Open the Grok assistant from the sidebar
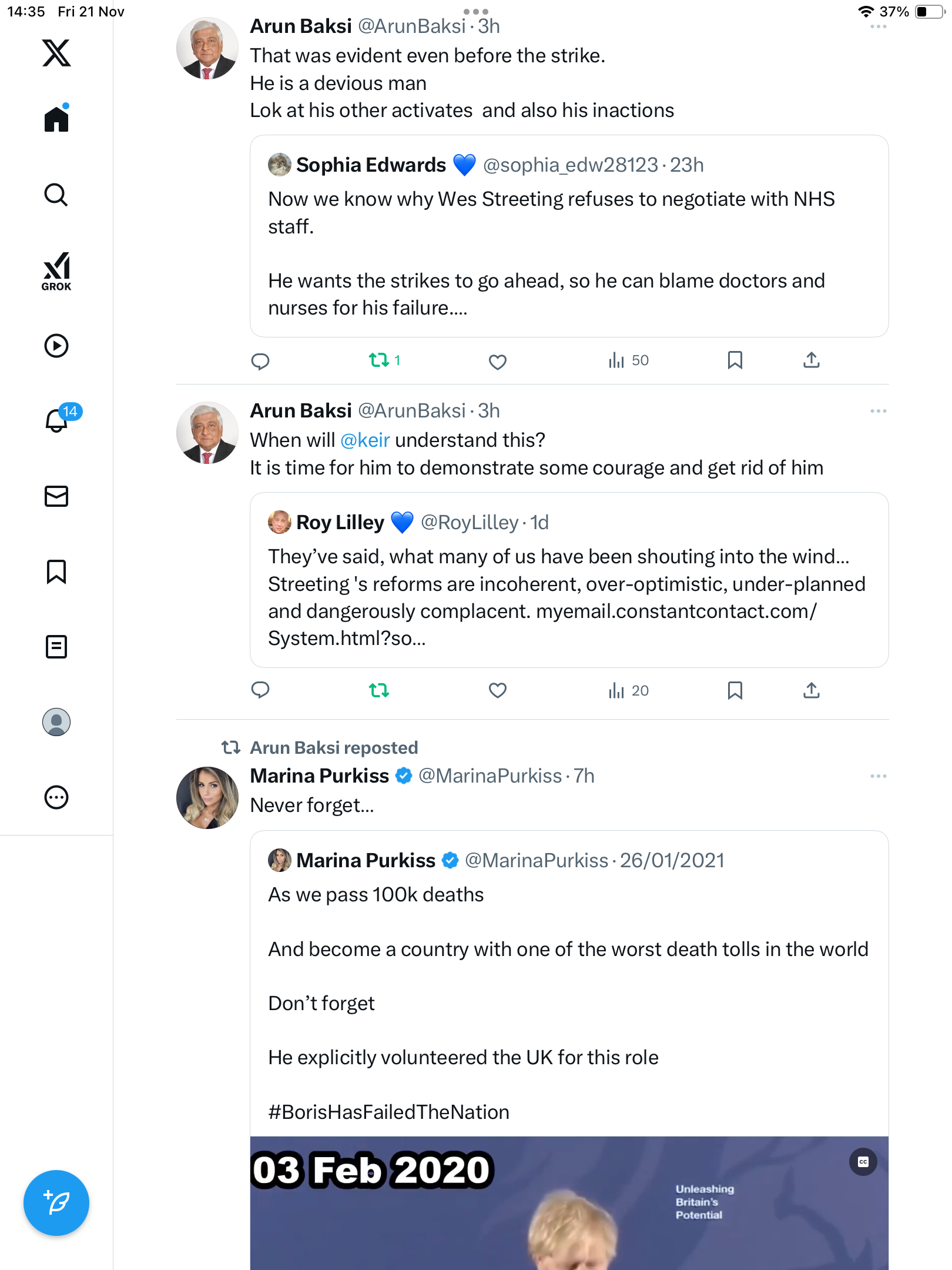The image size is (952, 1270). coord(56,271)
